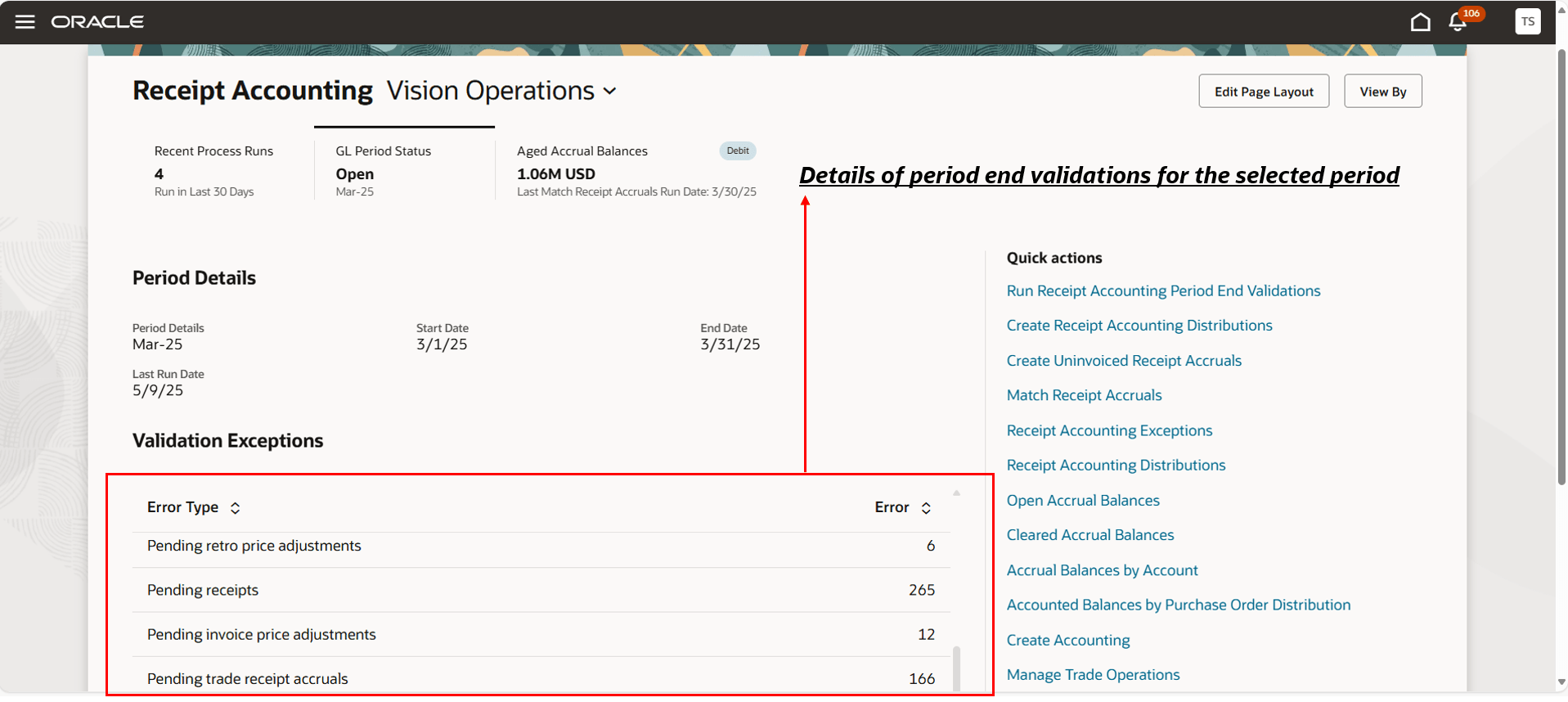Viewport: 1568px width, 702px height.
Task: Click the Start Date value 3/1/25
Action: [442, 345]
